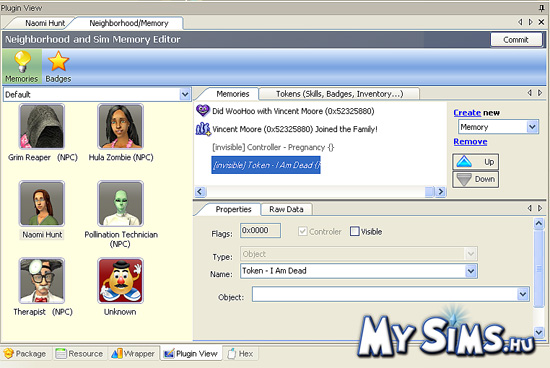Select '[invisible] Controller - Pregnancy' entry
Screen dimensions: 550x368
[273, 147]
